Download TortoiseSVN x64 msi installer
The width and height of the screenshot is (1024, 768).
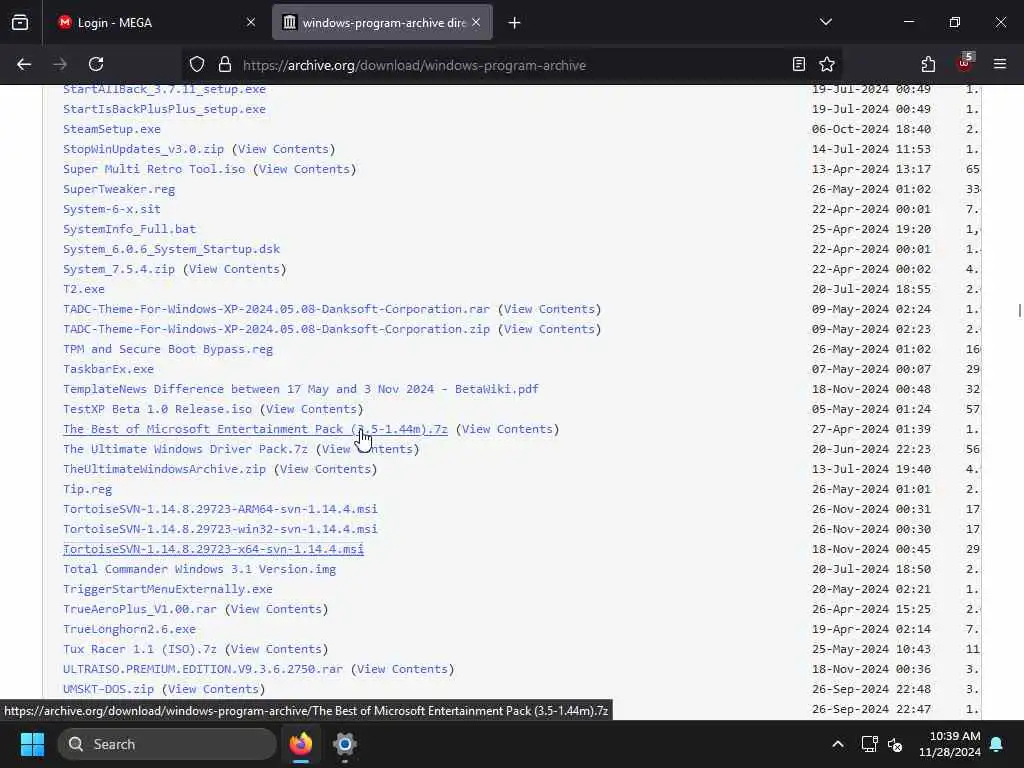[213, 549]
